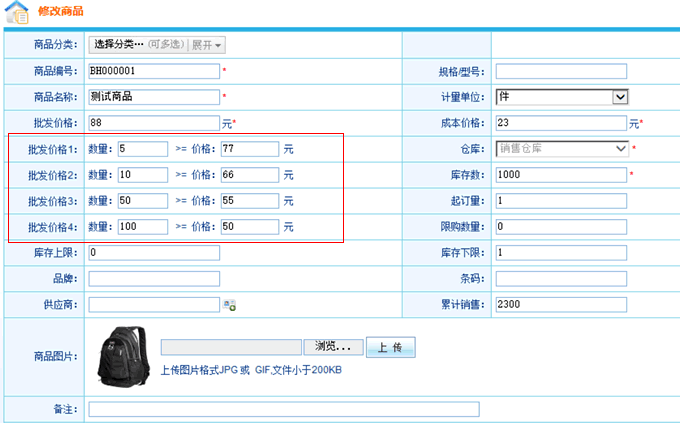The width and height of the screenshot is (680, 423).
Task: Click the 批发价格2 price field with 66
Action: pyautogui.click(x=250, y=175)
